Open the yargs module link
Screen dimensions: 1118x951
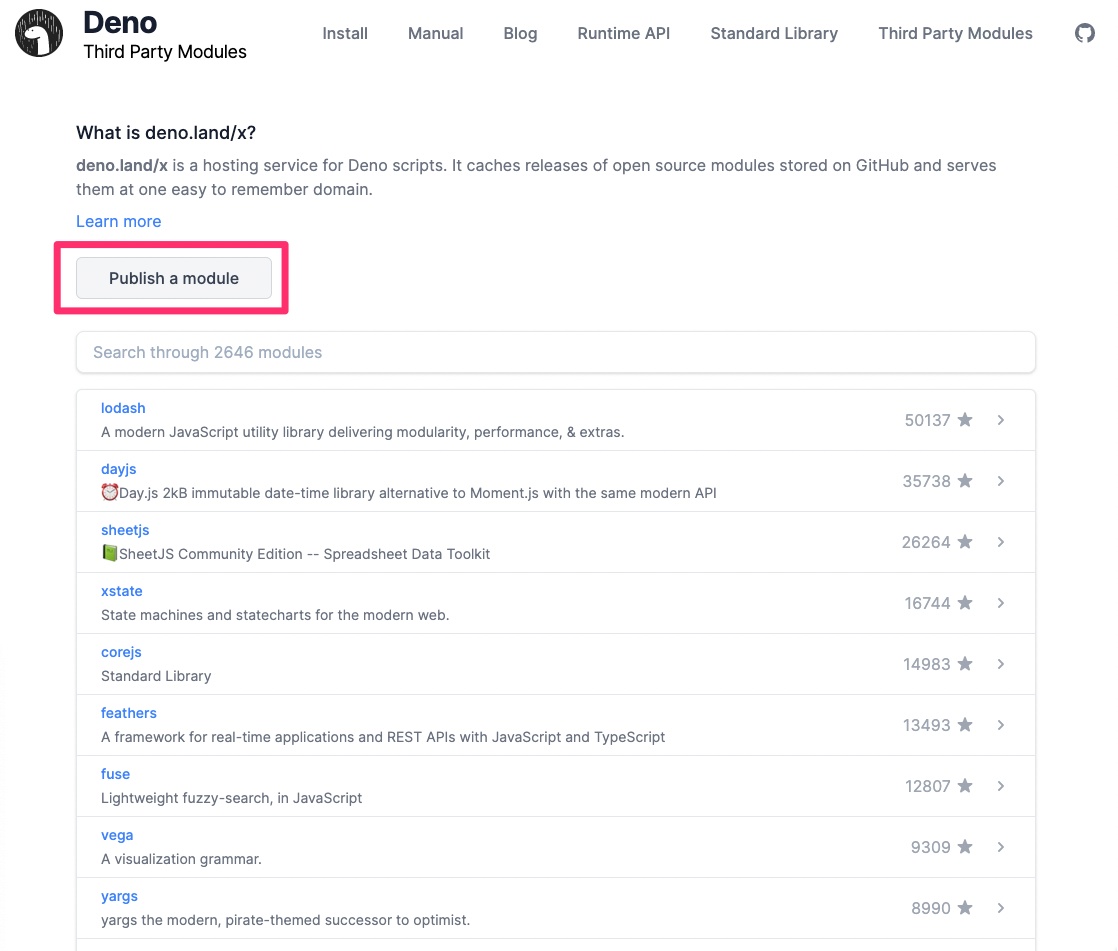pyautogui.click(x=119, y=896)
